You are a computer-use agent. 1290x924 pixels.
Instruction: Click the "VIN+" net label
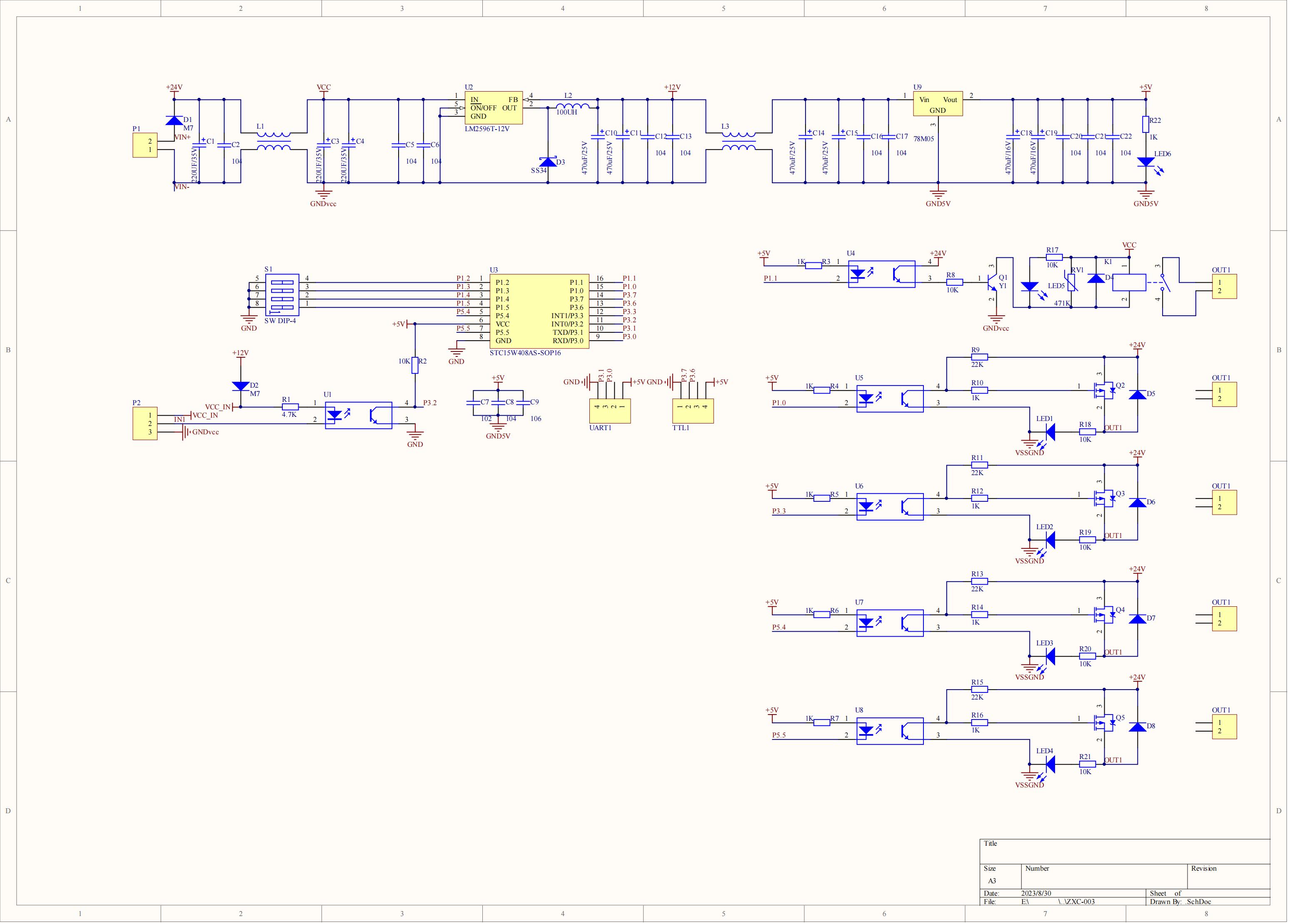tap(182, 137)
